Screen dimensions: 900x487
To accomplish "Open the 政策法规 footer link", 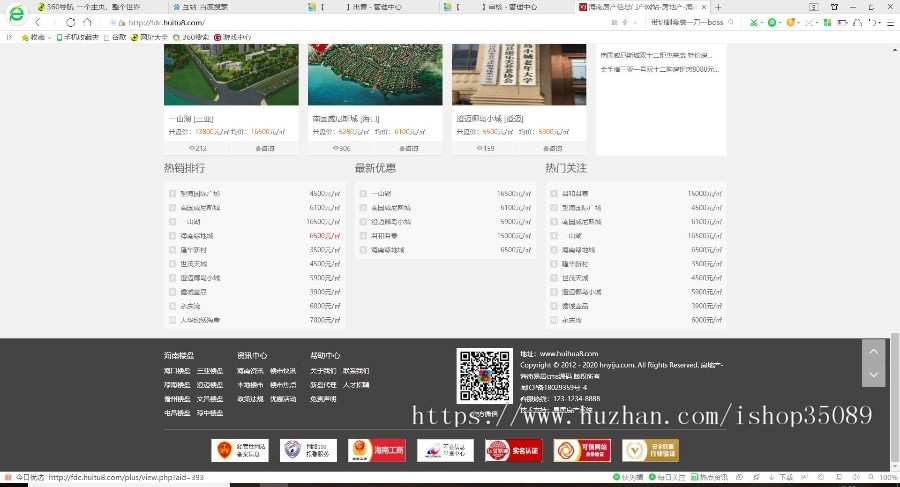I will click(x=250, y=399).
